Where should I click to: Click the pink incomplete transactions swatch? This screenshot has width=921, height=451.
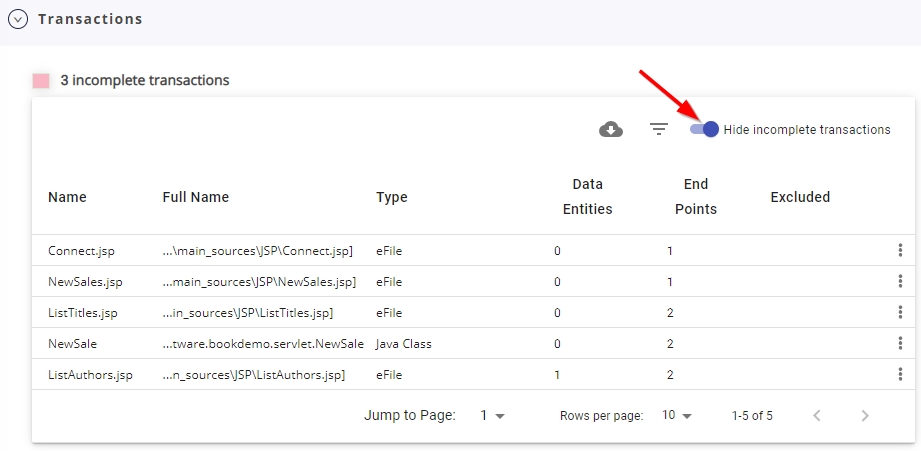tap(41, 80)
